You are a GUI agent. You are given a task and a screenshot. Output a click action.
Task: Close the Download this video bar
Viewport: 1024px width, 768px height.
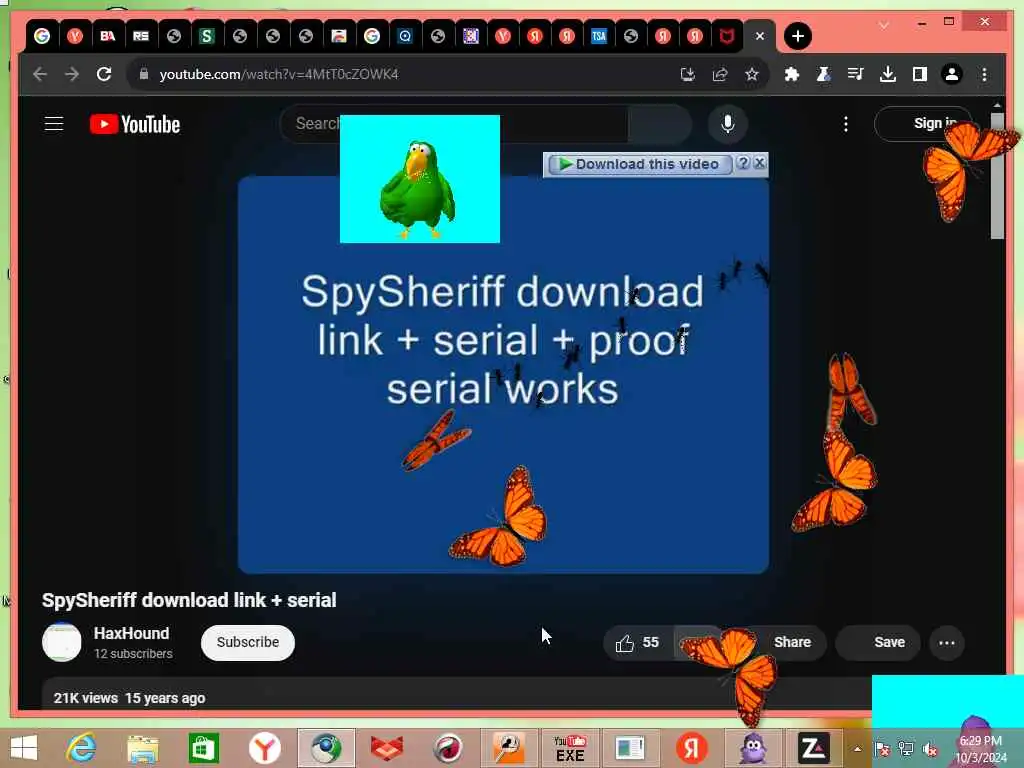[x=760, y=163]
